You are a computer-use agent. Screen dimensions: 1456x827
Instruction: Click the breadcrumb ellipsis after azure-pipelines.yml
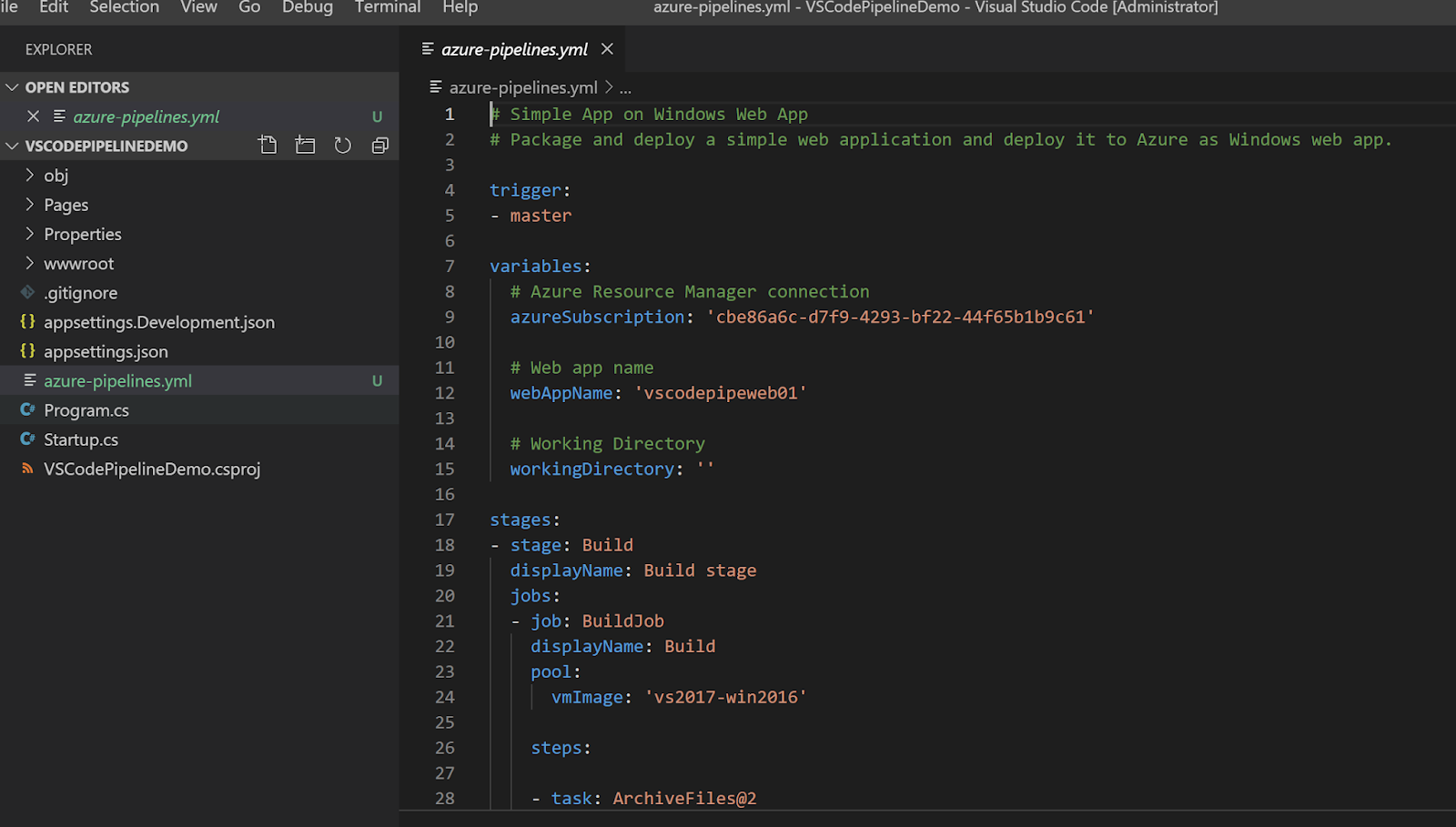point(625,87)
